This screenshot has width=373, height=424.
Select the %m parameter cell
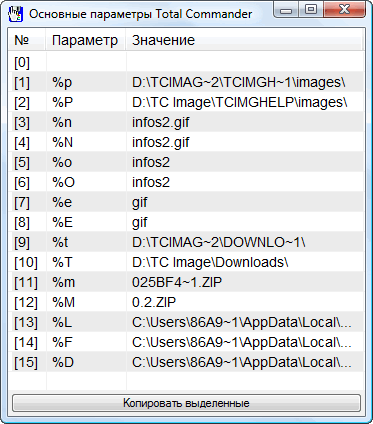click(64, 282)
